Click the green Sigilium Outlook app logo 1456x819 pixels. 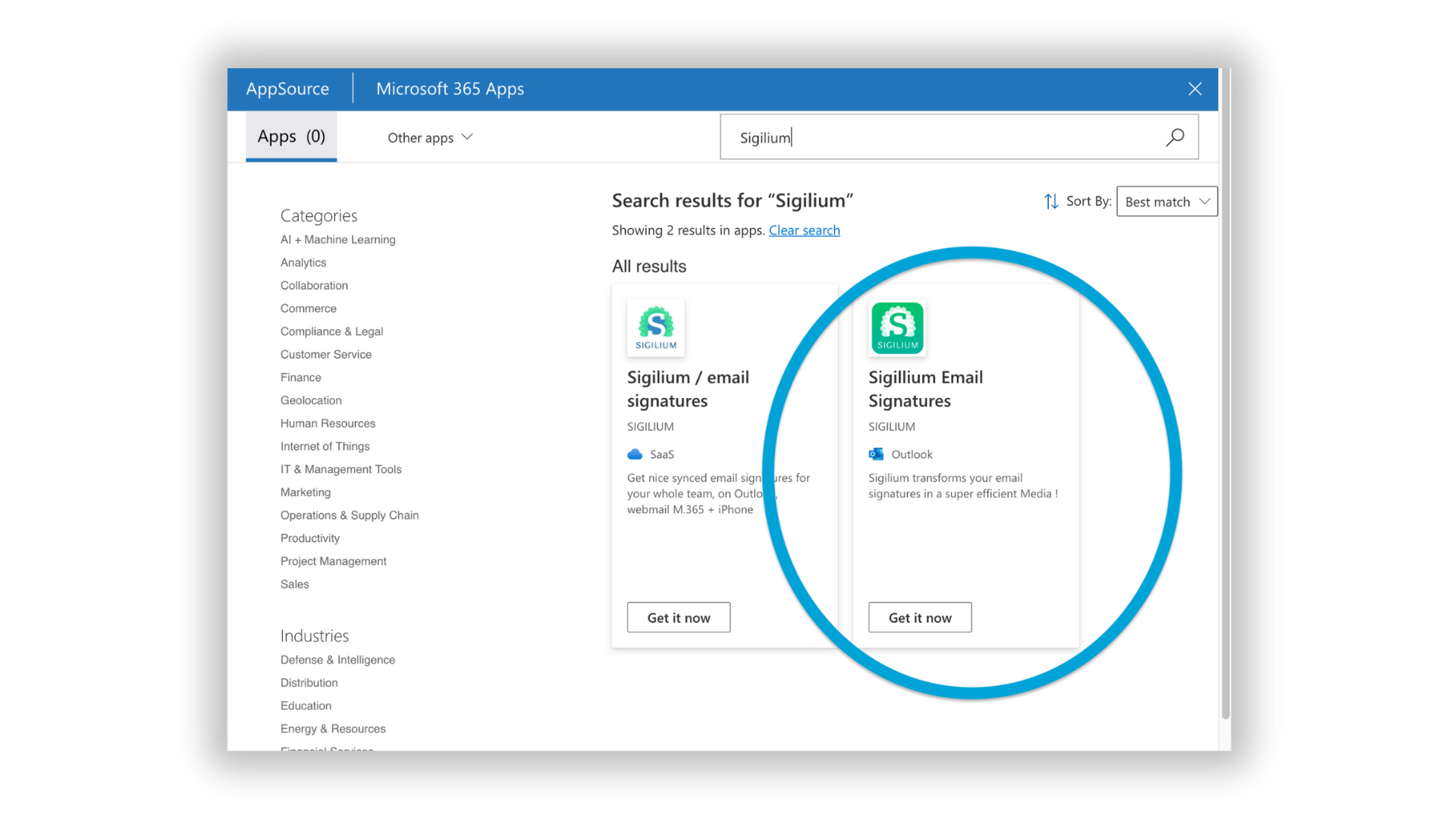click(897, 328)
